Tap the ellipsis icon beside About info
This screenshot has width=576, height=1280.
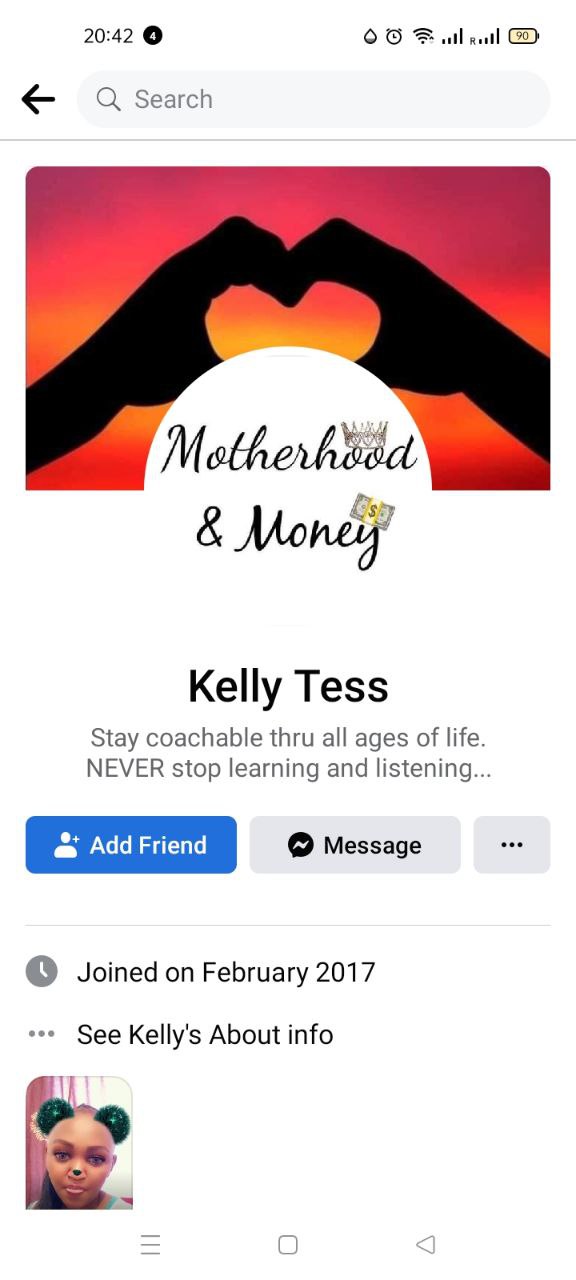41,1034
